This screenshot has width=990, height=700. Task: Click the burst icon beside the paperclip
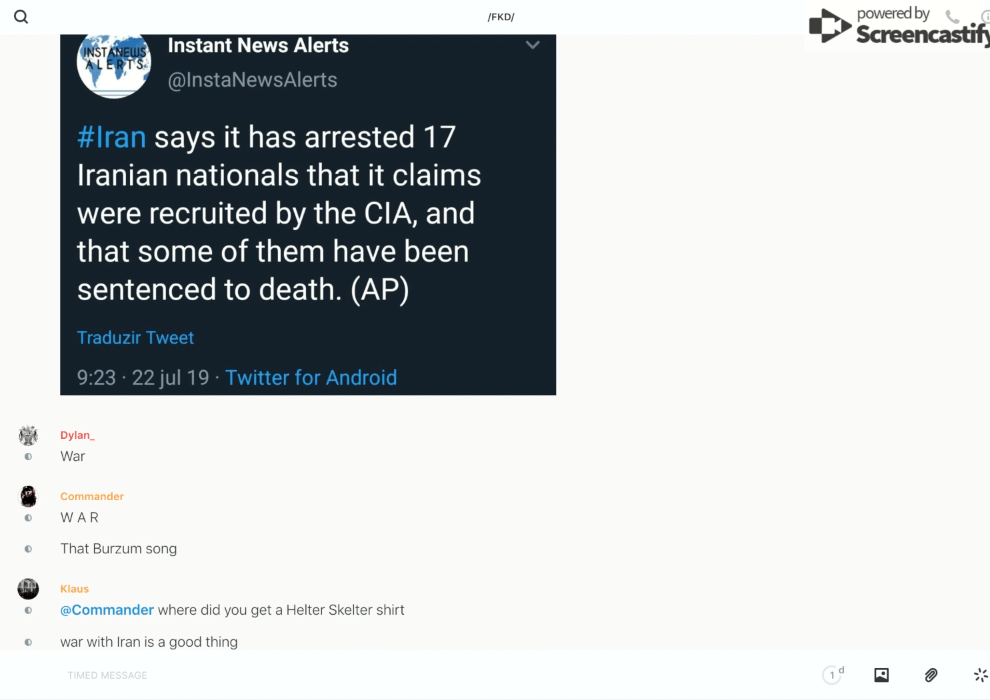(x=980, y=675)
